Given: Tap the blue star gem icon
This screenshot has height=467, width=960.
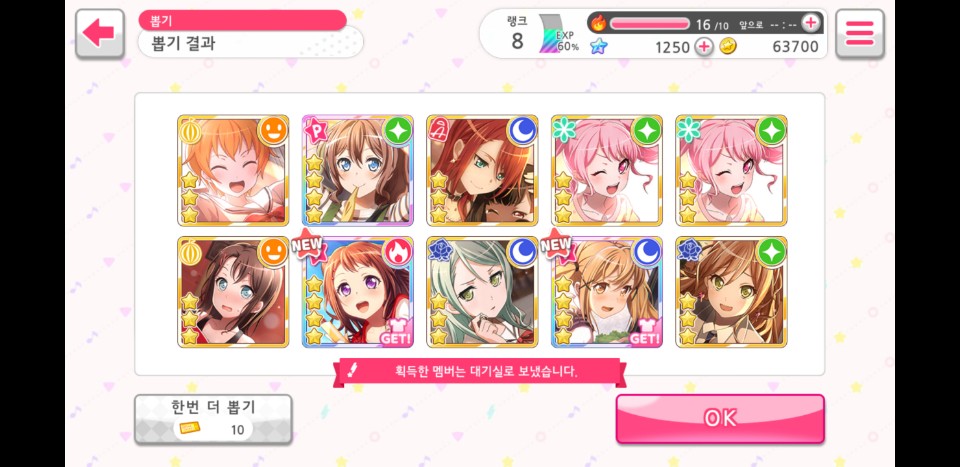Looking at the screenshot, I should 598,47.
